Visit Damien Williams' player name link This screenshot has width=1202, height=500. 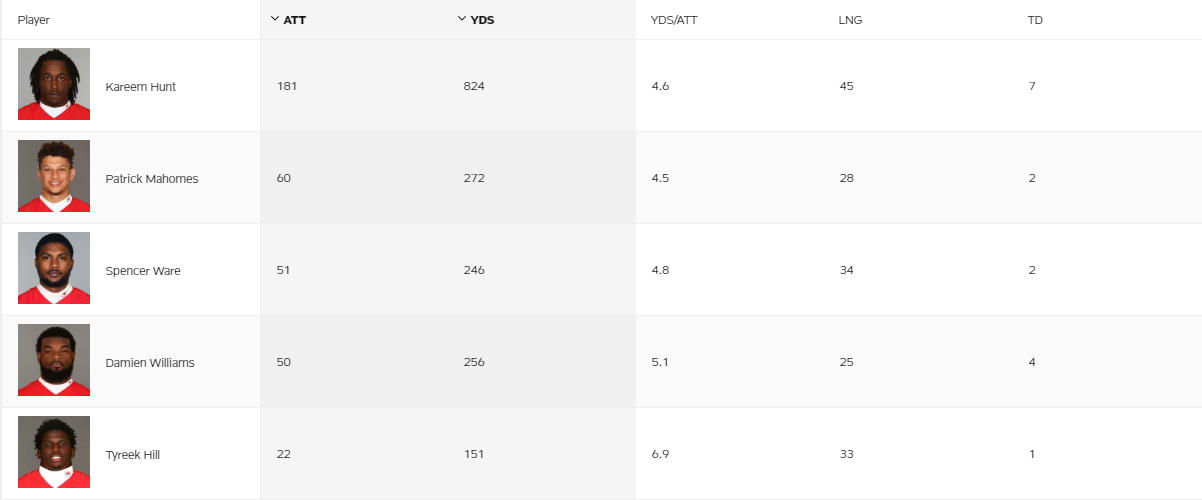point(150,363)
